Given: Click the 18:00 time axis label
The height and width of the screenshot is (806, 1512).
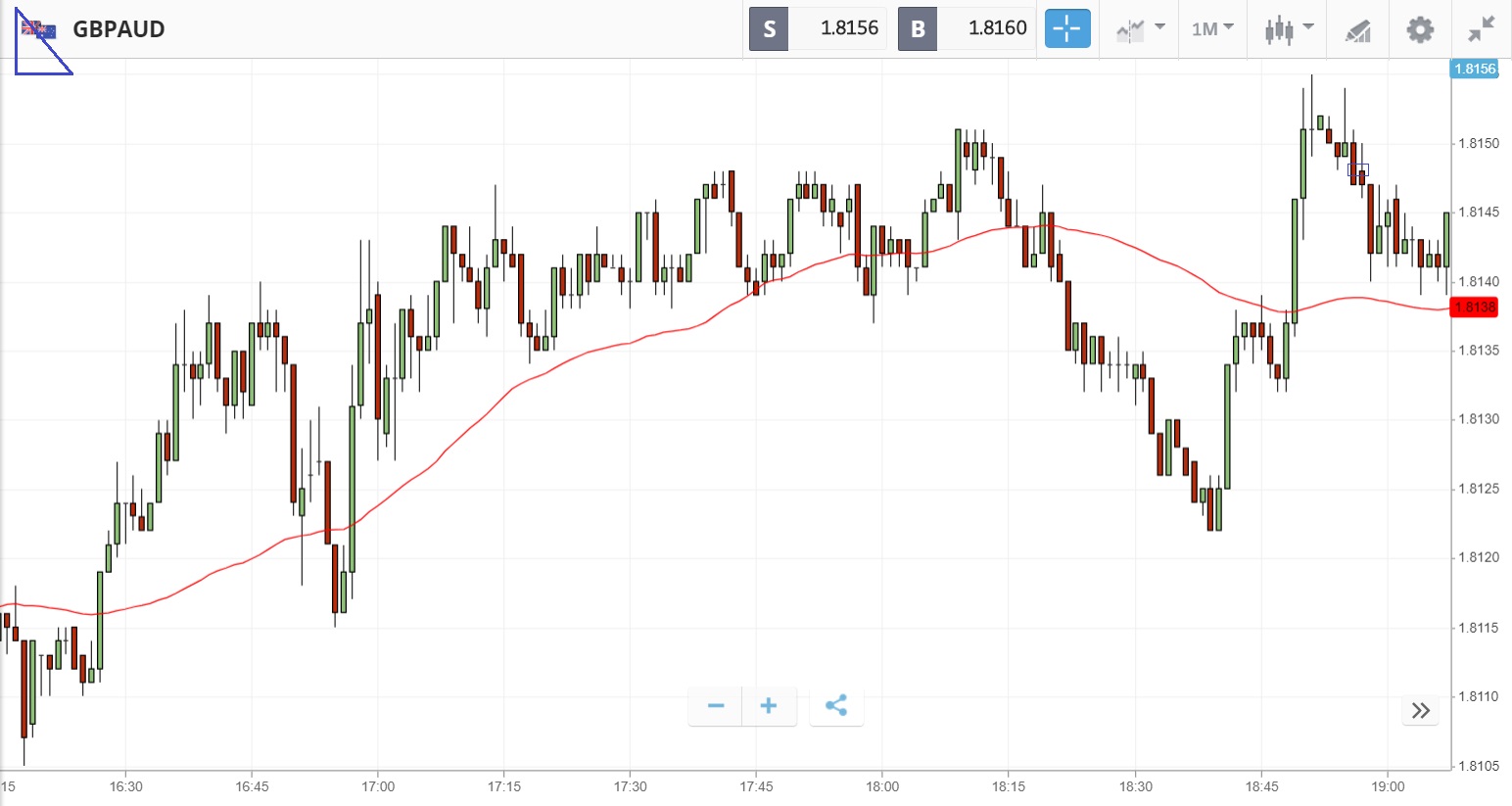Looking at the screenshot, I should [x=882, y=786].
